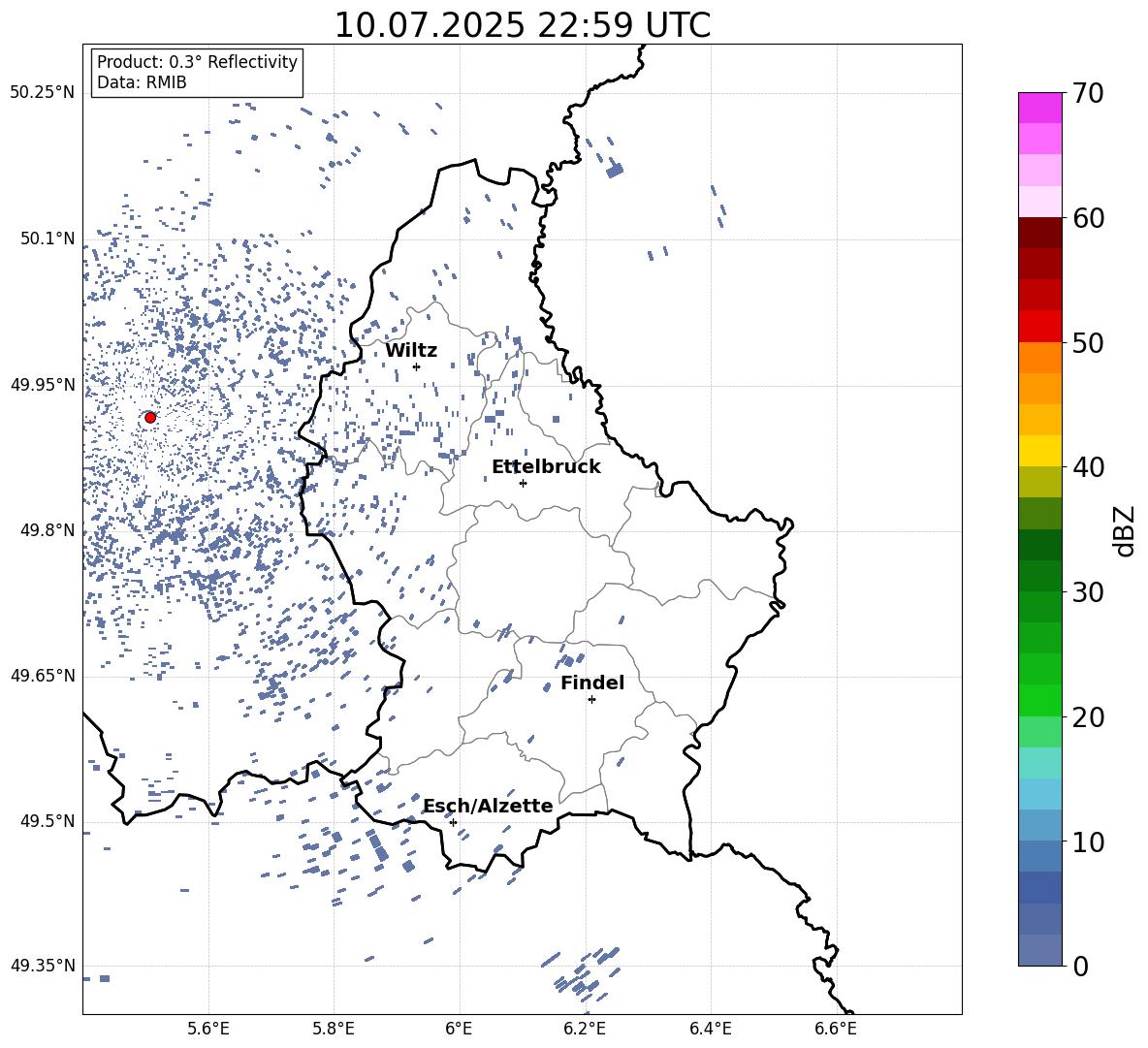The image size is (1148, 1048).
Task: Click the 5.8°E longitude label
Action: click(x=334, y=1029)
